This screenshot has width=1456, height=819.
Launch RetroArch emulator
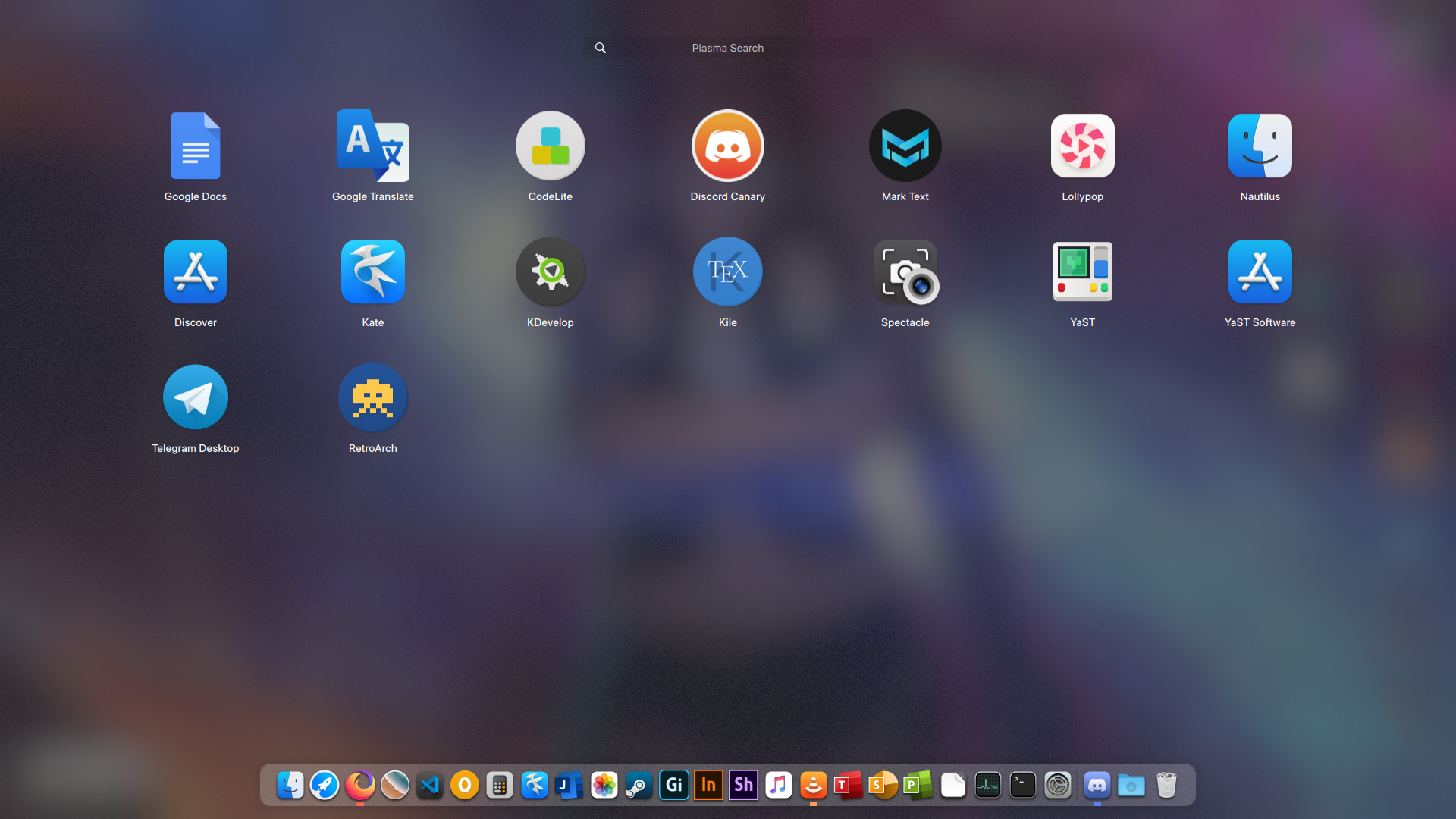(x=372, y=398)
